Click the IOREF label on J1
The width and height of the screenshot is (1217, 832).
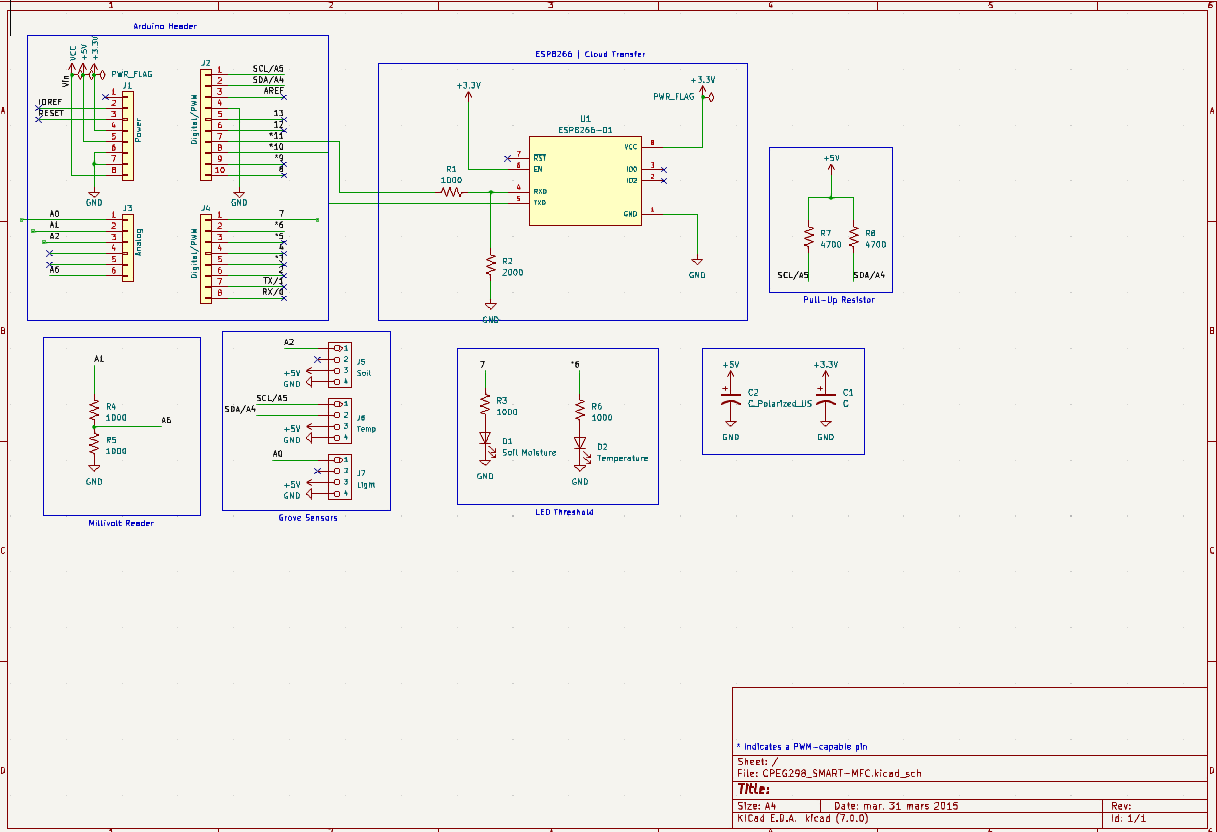tap(50, 102)
